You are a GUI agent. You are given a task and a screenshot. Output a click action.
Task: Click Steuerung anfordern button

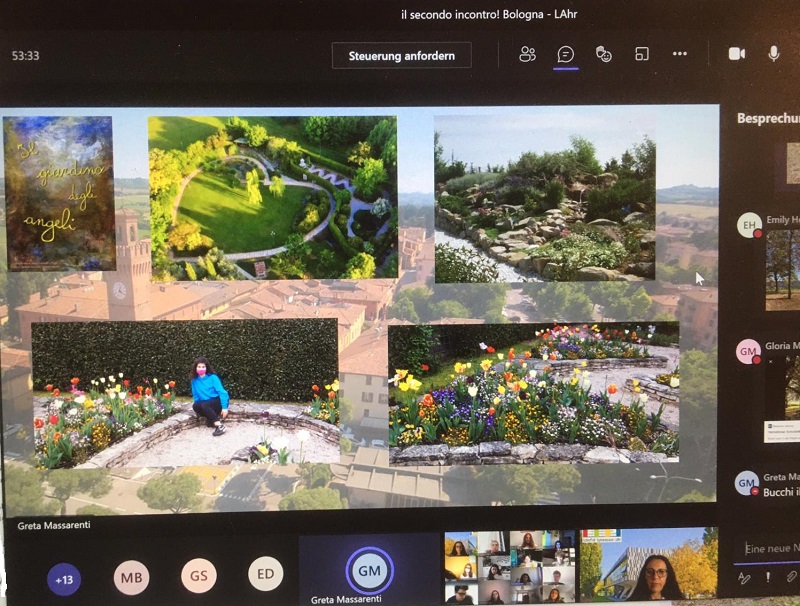(x=402, y=56)
